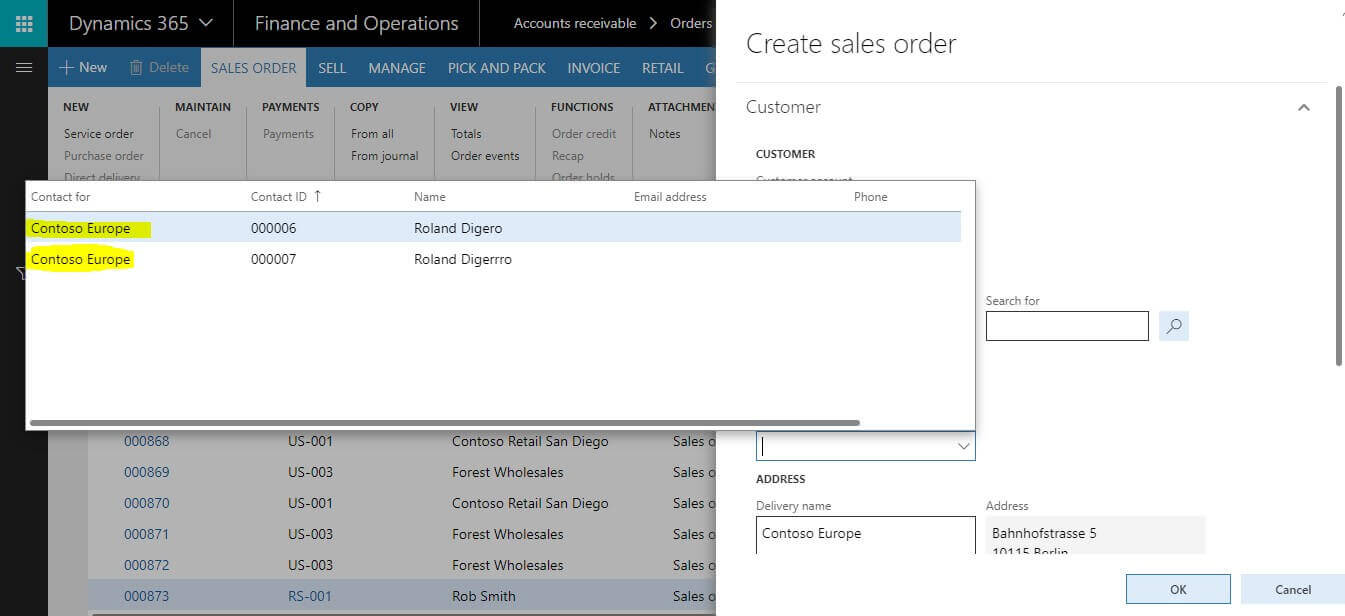
Task: Click Recap under FUNCTIONS
Action: point(567,156)
